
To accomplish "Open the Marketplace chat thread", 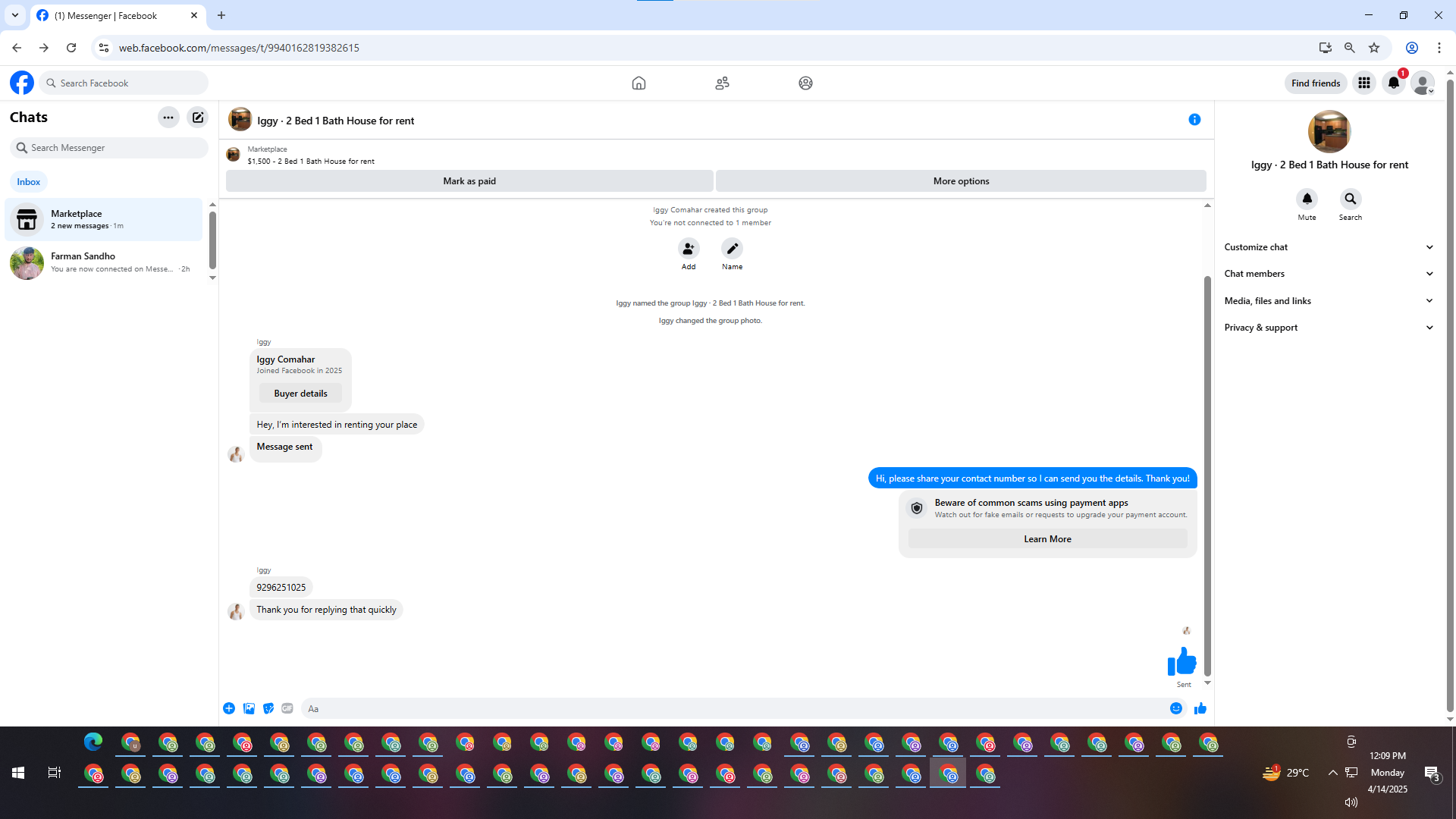I will pos(104,219).
